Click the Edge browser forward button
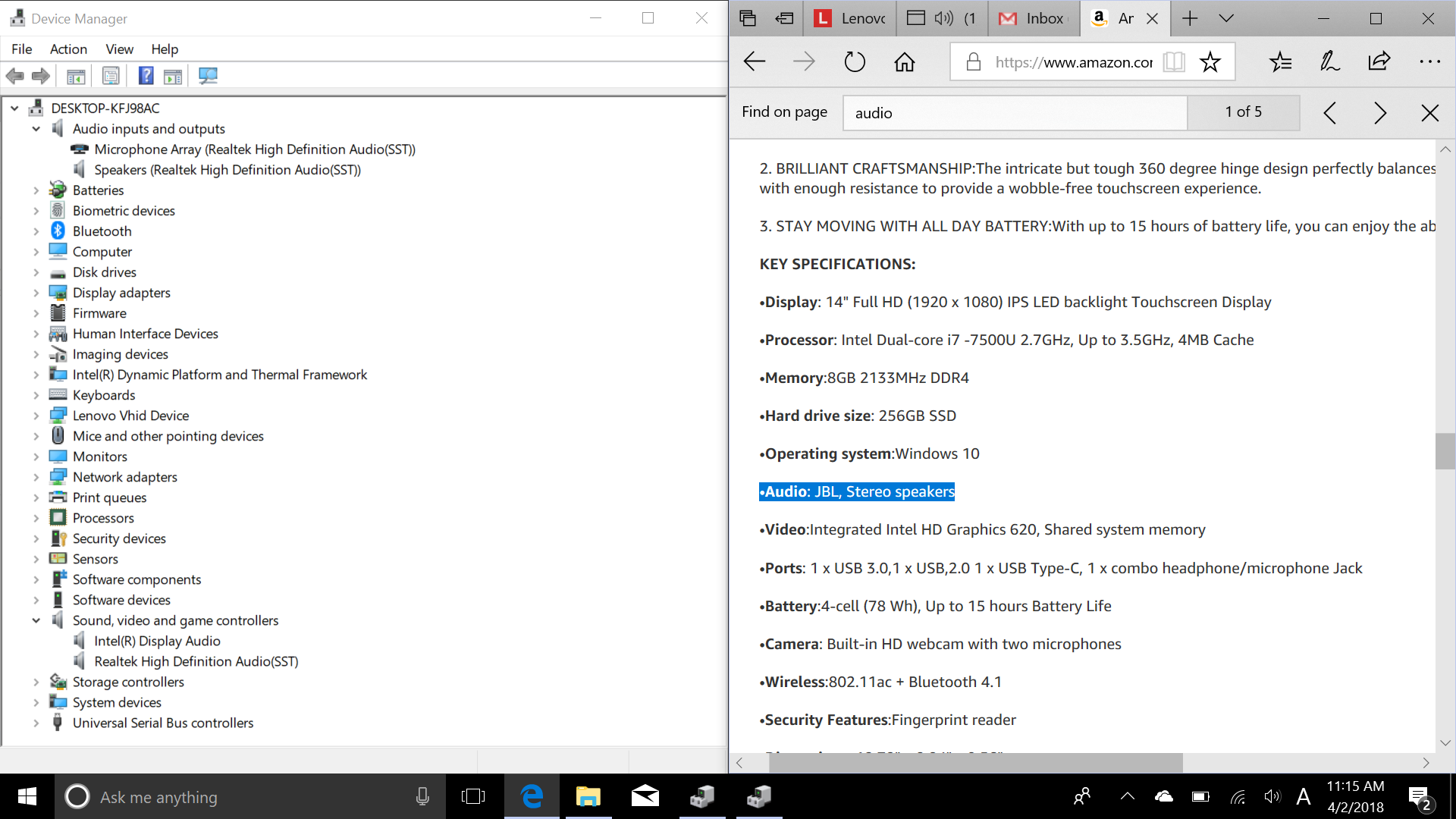 click(x=804, y=61)
